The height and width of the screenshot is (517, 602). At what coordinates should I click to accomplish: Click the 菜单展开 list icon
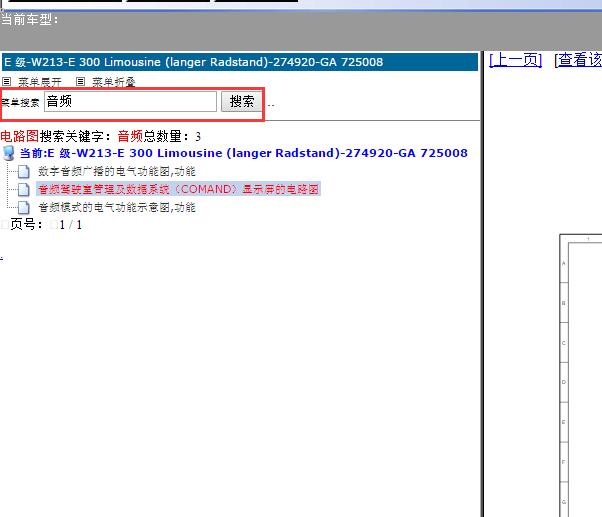tap(7, 81)
